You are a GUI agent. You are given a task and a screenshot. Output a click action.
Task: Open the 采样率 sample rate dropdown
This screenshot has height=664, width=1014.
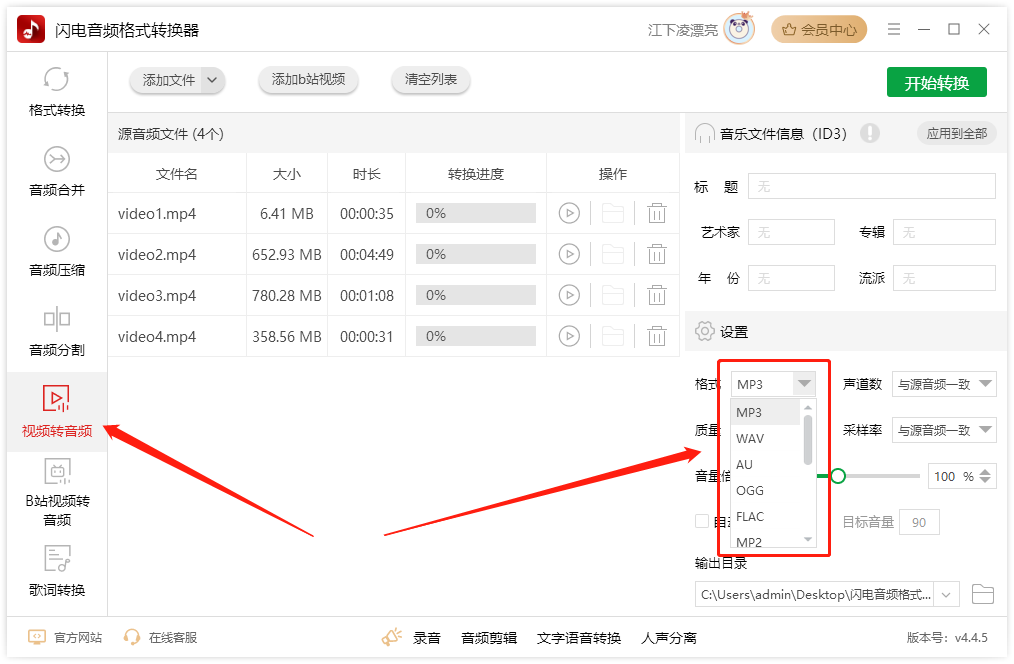(943, 430)
